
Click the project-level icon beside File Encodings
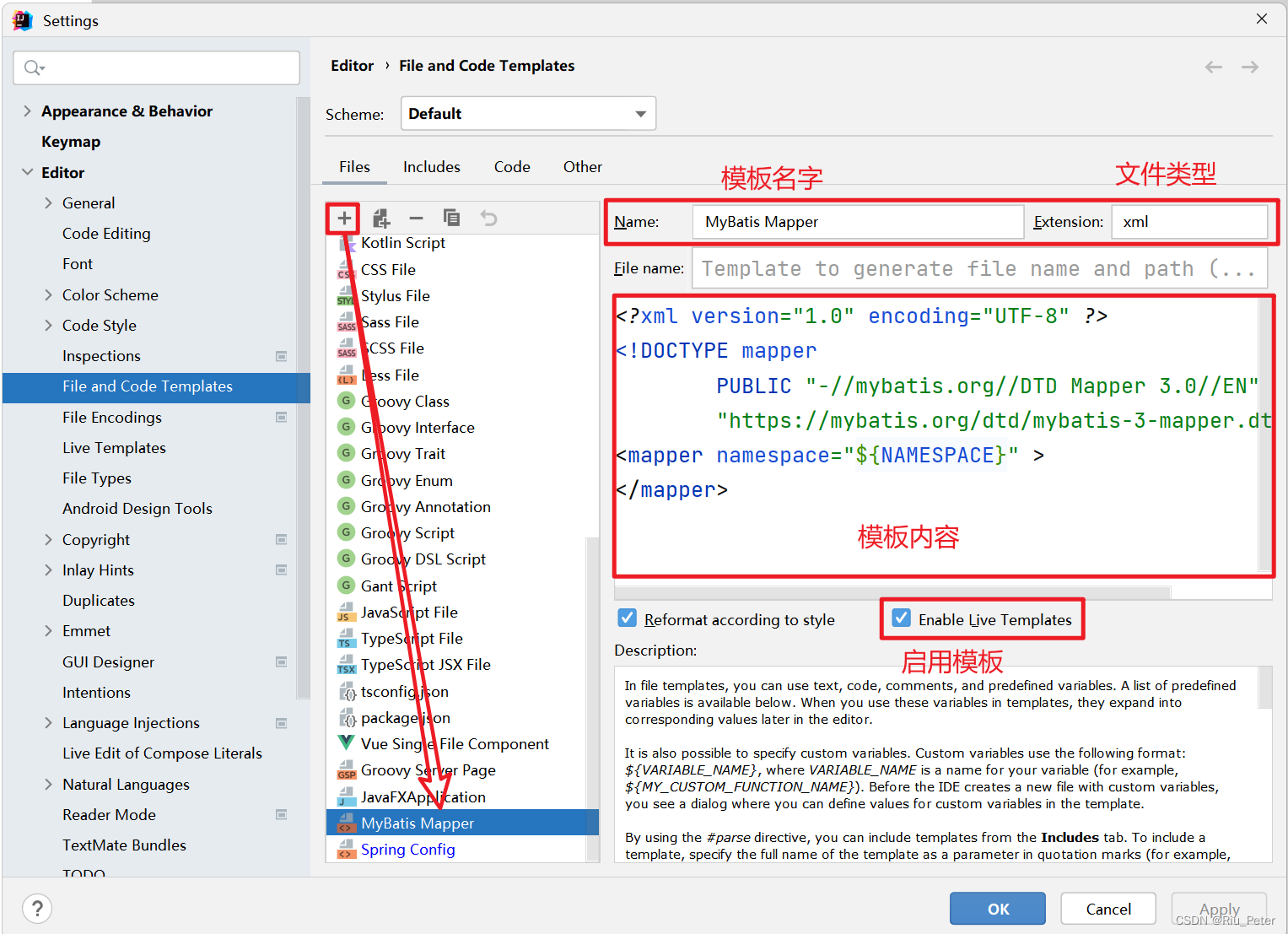[x=282, y=418]
